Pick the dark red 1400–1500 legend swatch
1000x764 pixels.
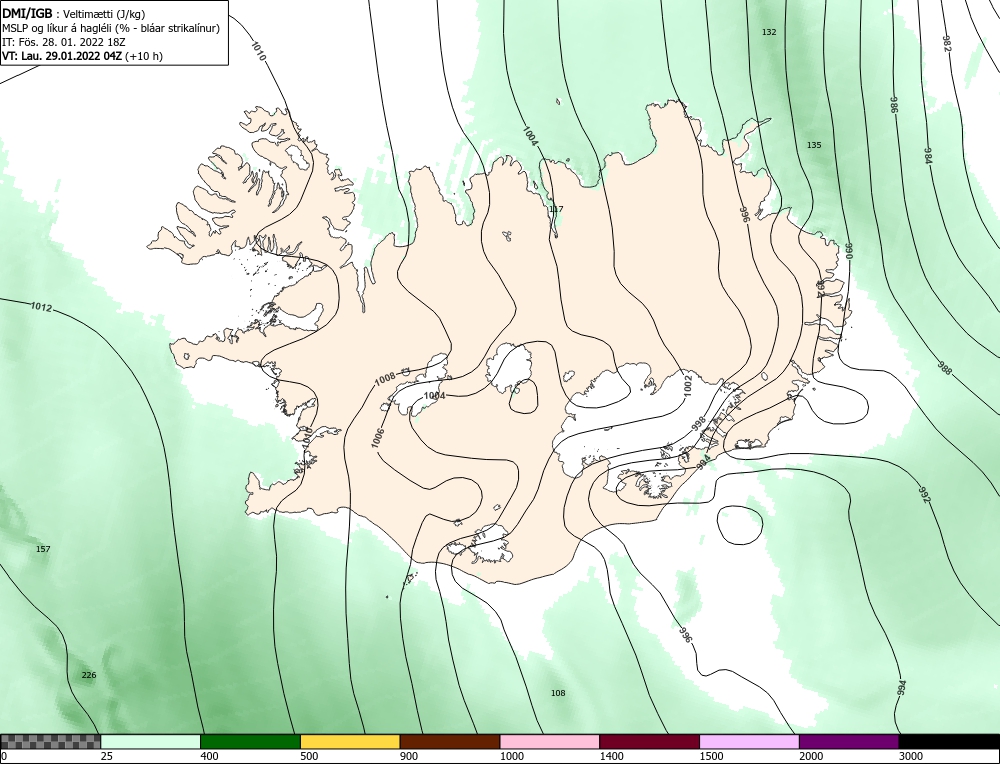[649, 741]
